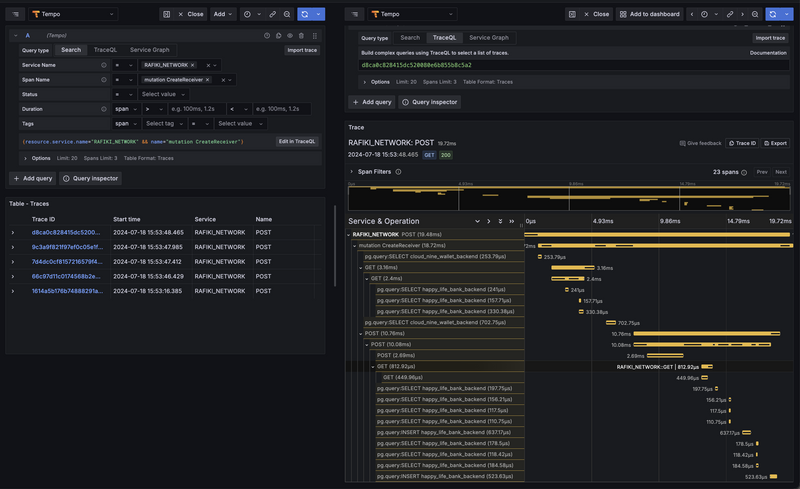Select Search query type in left pane
Screen dimensions: 800x489
pos(71,50)
